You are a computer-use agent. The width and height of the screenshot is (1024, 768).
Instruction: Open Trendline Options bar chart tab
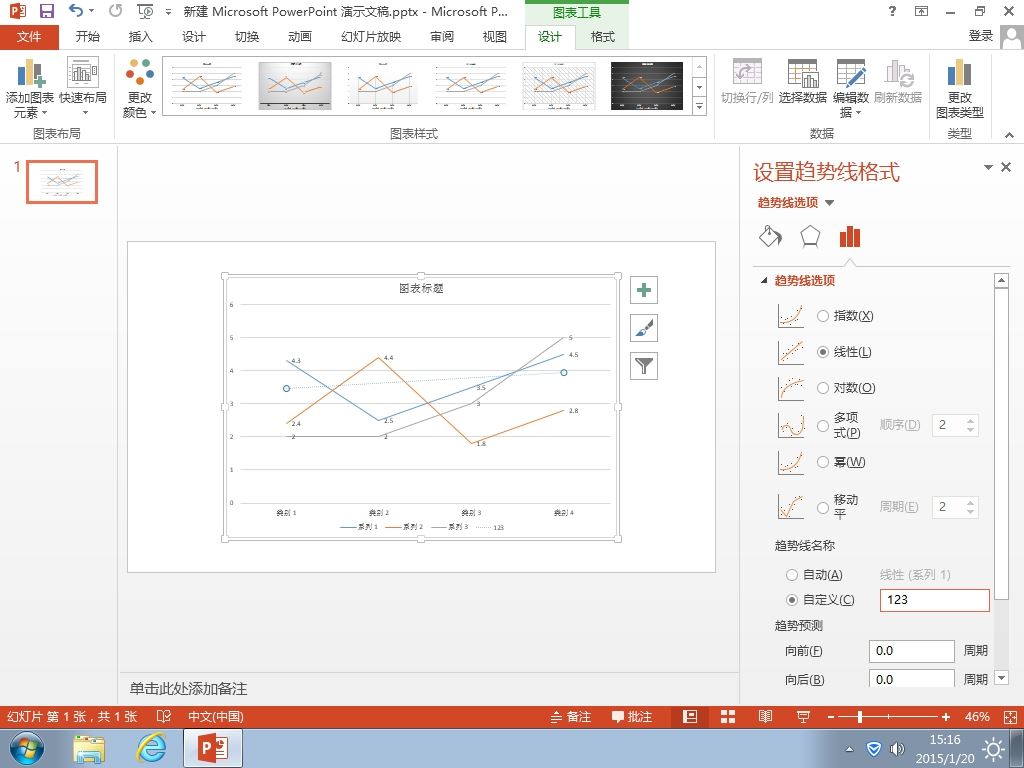click(850, 236)
